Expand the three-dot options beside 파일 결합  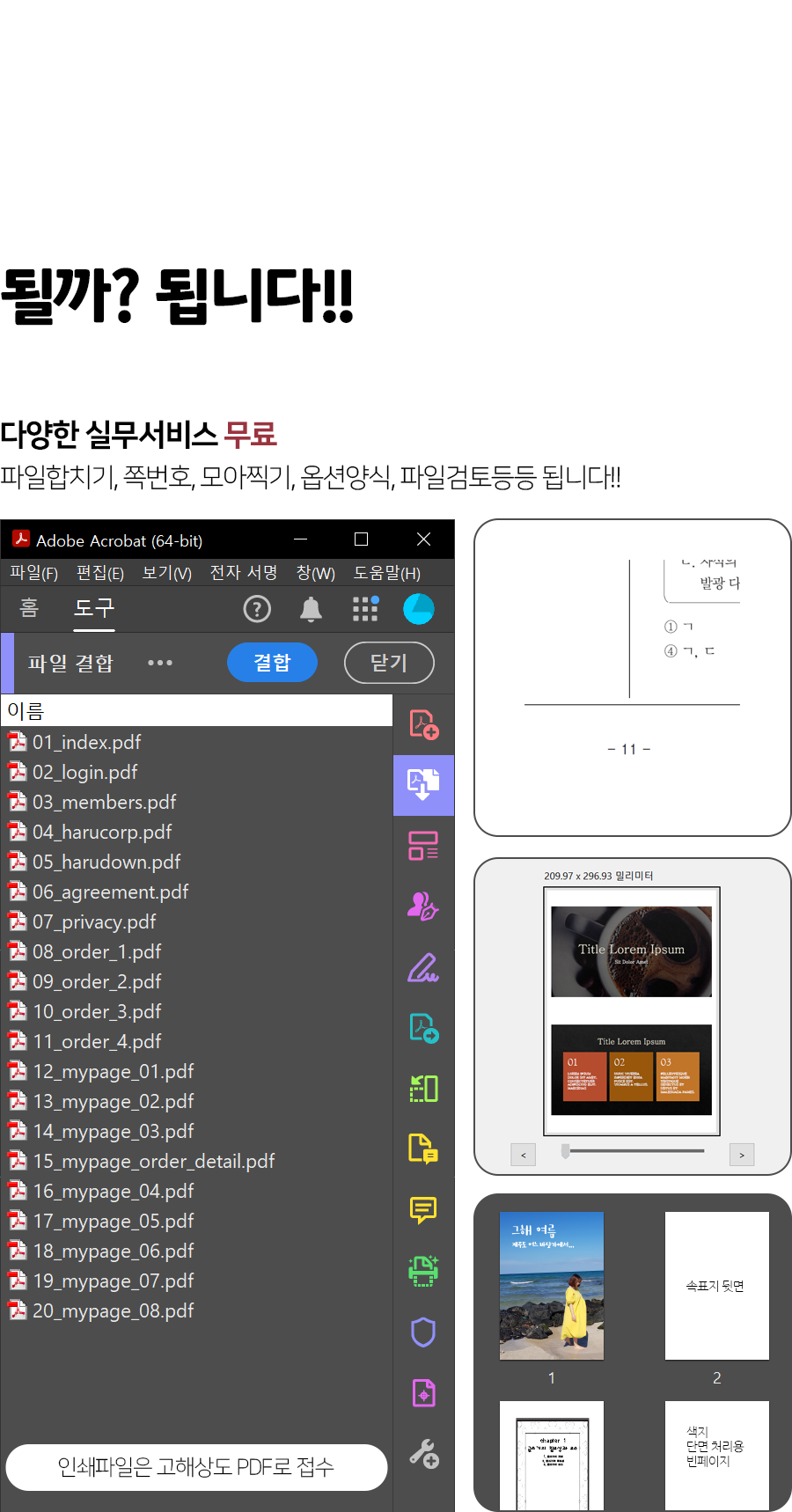160,663
